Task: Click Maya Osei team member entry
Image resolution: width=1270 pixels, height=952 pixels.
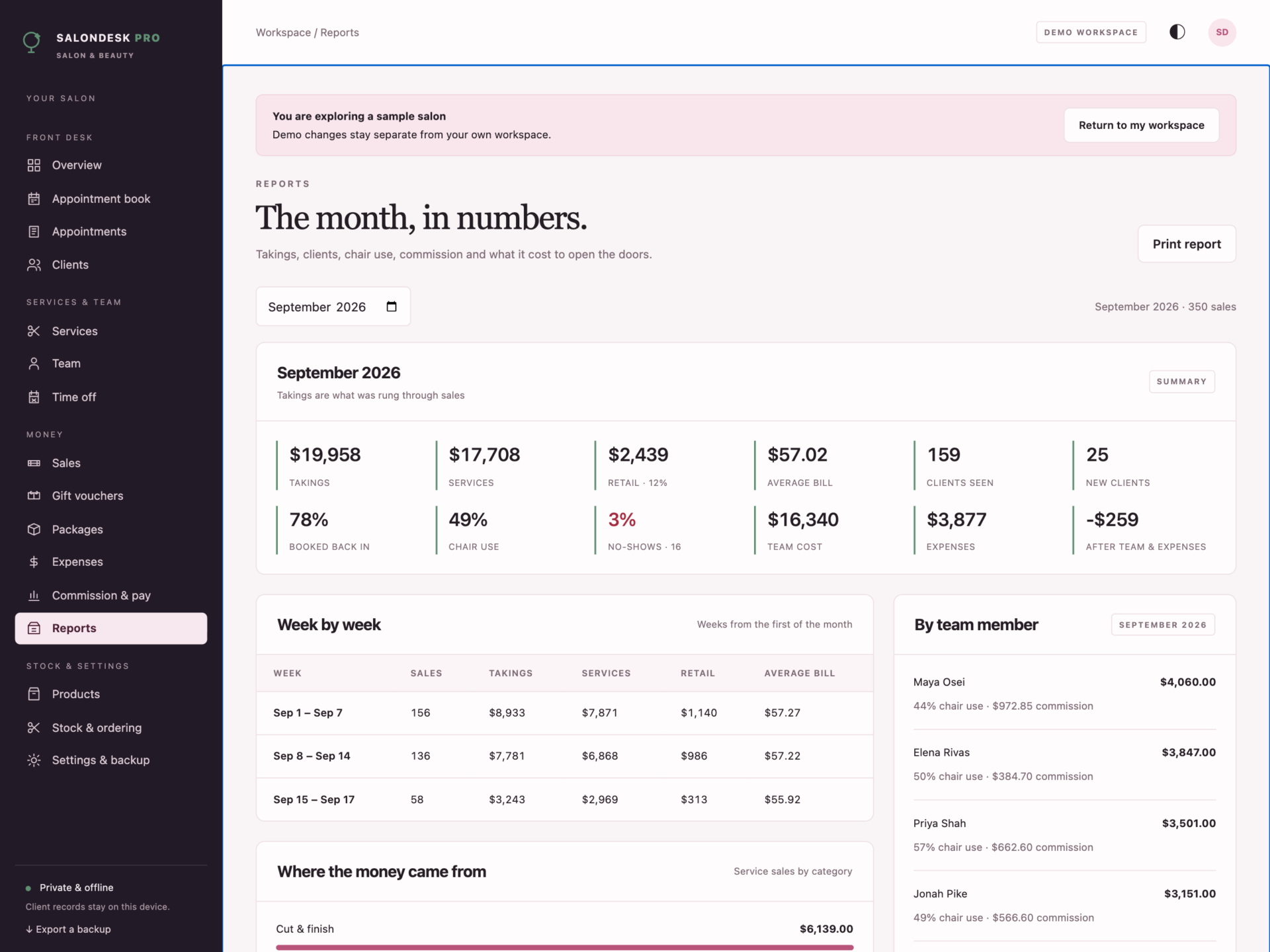Action: pyautogui.click(x=1064, y=694)
